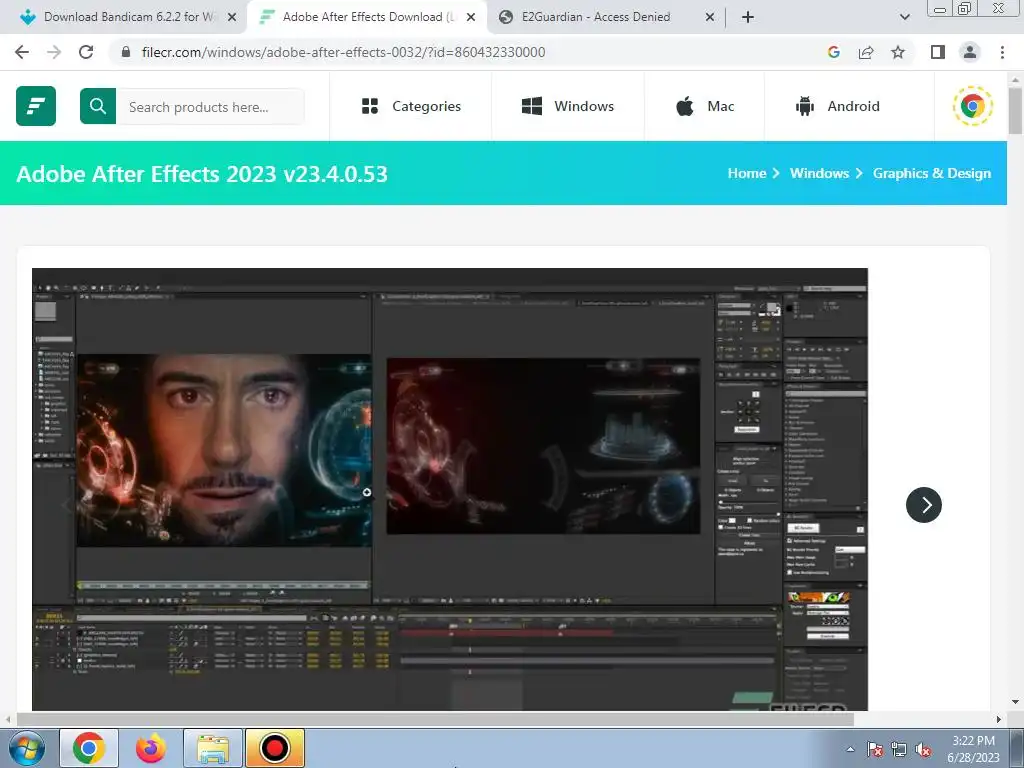Open a new browser tab
1024x768 pixels.
coord(748,18)
